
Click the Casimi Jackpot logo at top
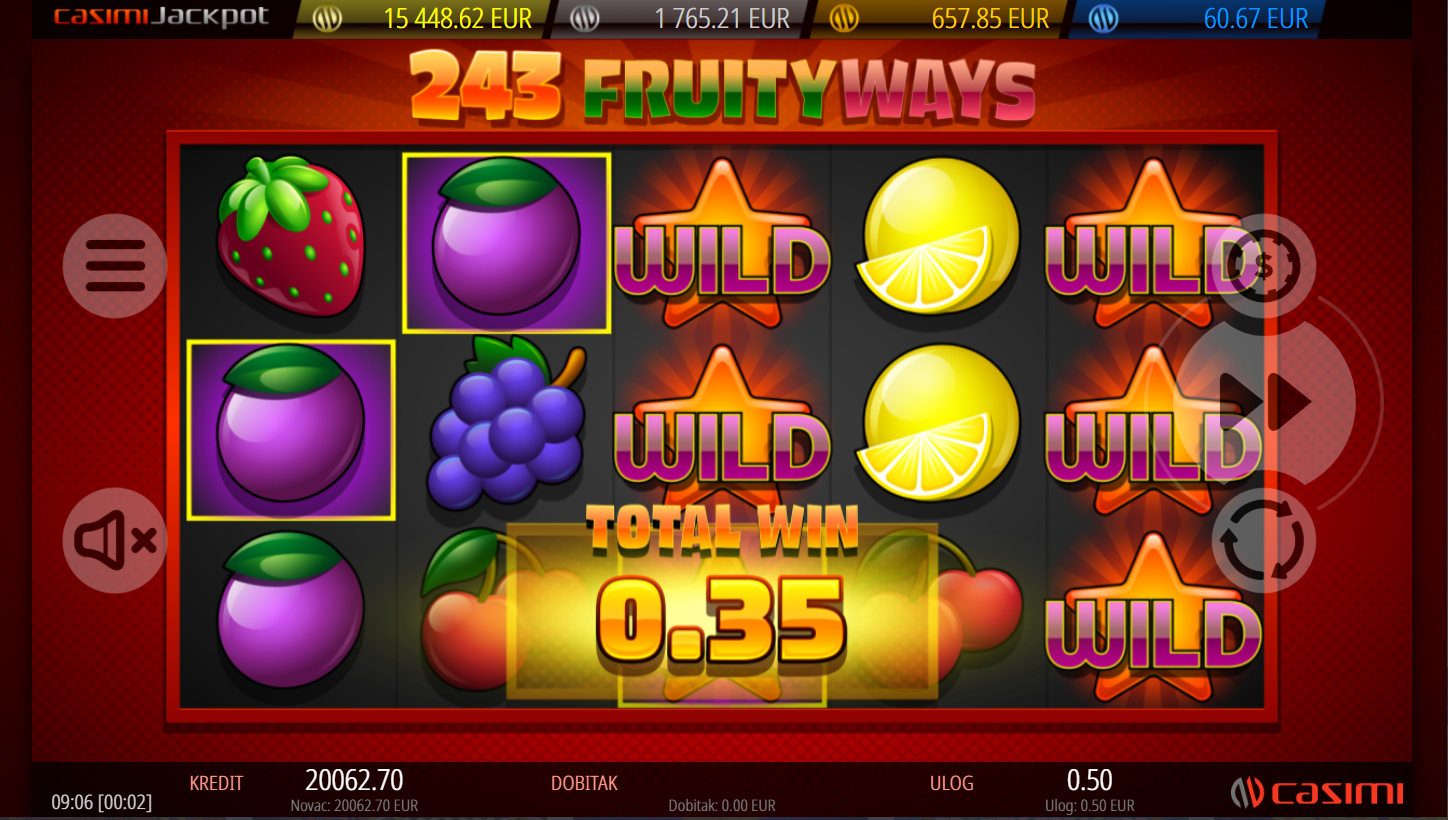click(161, 17)
